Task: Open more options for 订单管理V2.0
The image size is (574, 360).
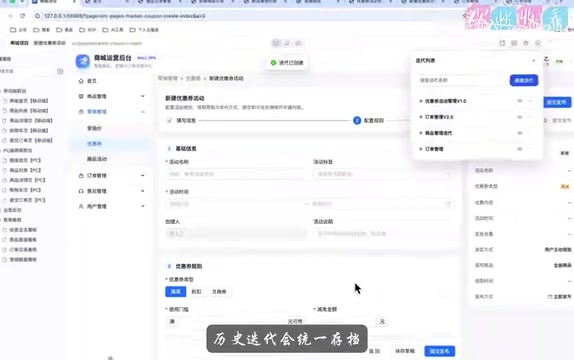Action: click(530, 117)
